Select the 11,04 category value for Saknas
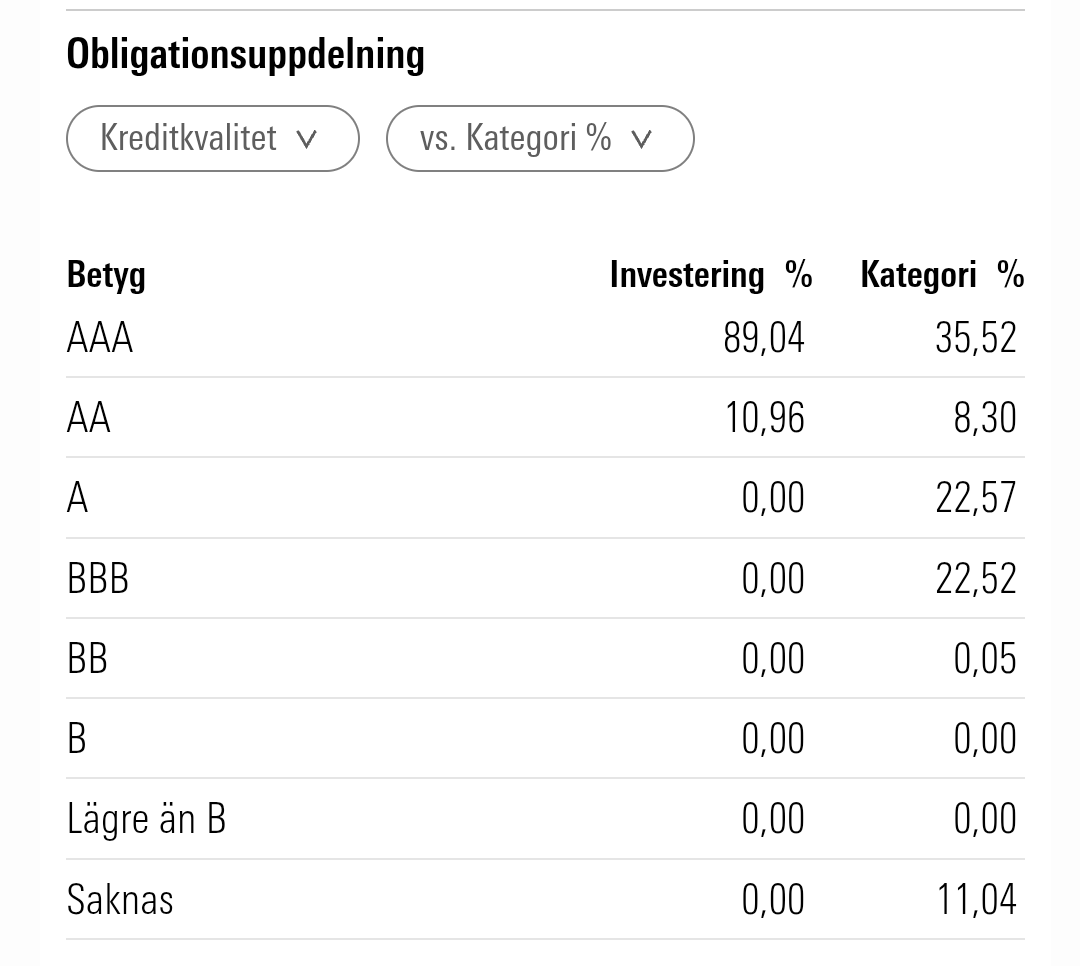This screenshot has height=966, width=1080. click(x=977, y=899)
